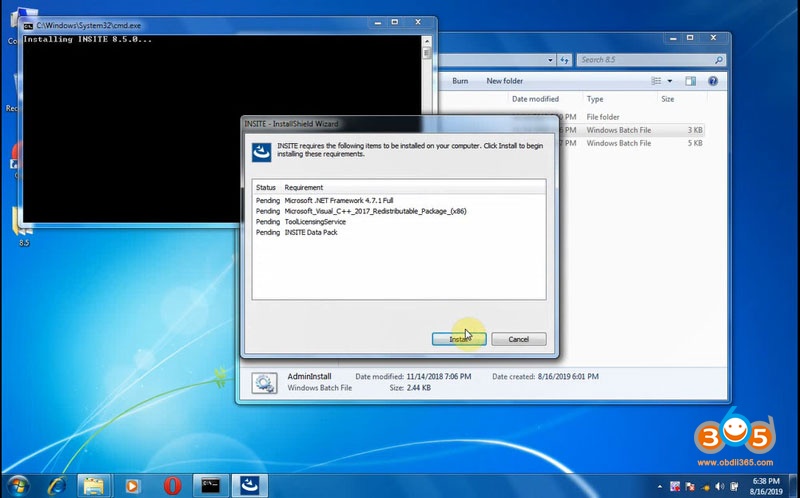Click the cmd window scrollbar thumb
The height and width of the screenshot is (498, 800).
[x=427, y=53]
